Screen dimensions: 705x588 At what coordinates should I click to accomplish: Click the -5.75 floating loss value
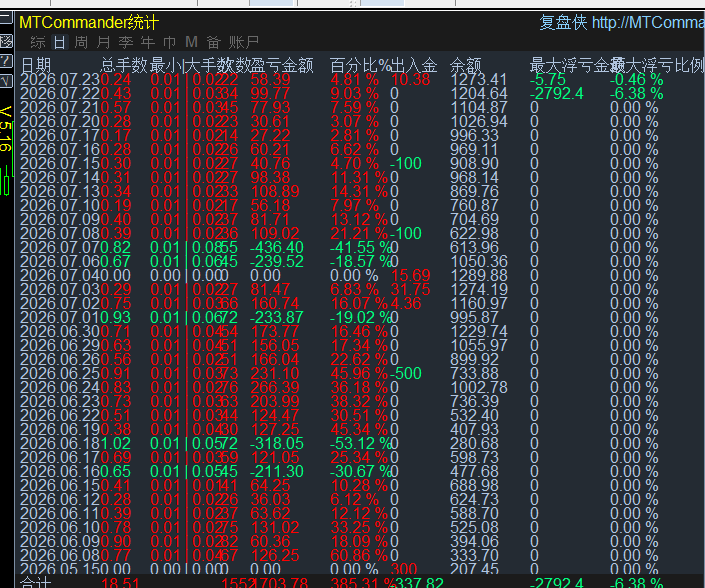pos(548,80)
